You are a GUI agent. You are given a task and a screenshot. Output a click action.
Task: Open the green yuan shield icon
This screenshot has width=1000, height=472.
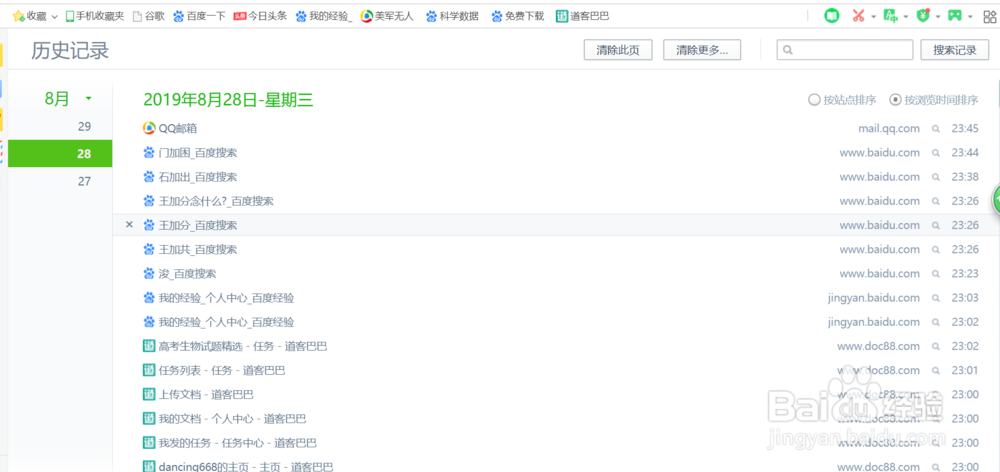tap(923, 16)
